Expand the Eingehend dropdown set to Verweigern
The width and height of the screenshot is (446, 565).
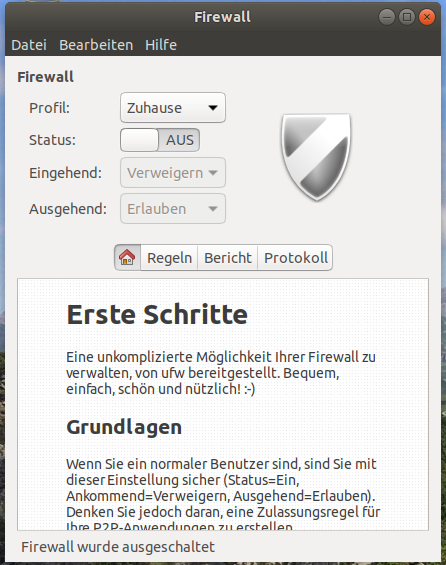pyautogui.click(x=173, y=173)
